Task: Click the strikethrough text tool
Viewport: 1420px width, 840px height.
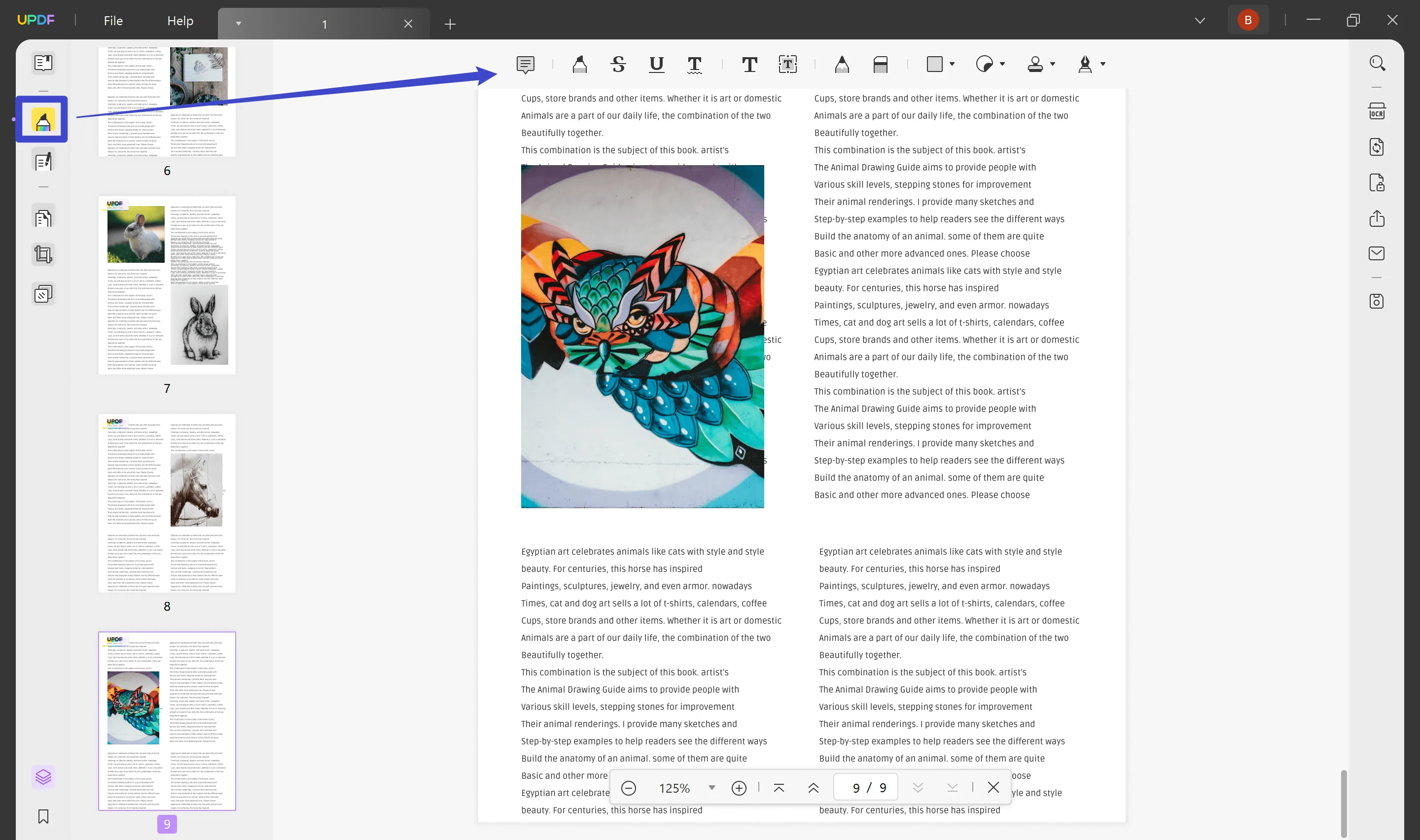Action: (x=617, y=64)
